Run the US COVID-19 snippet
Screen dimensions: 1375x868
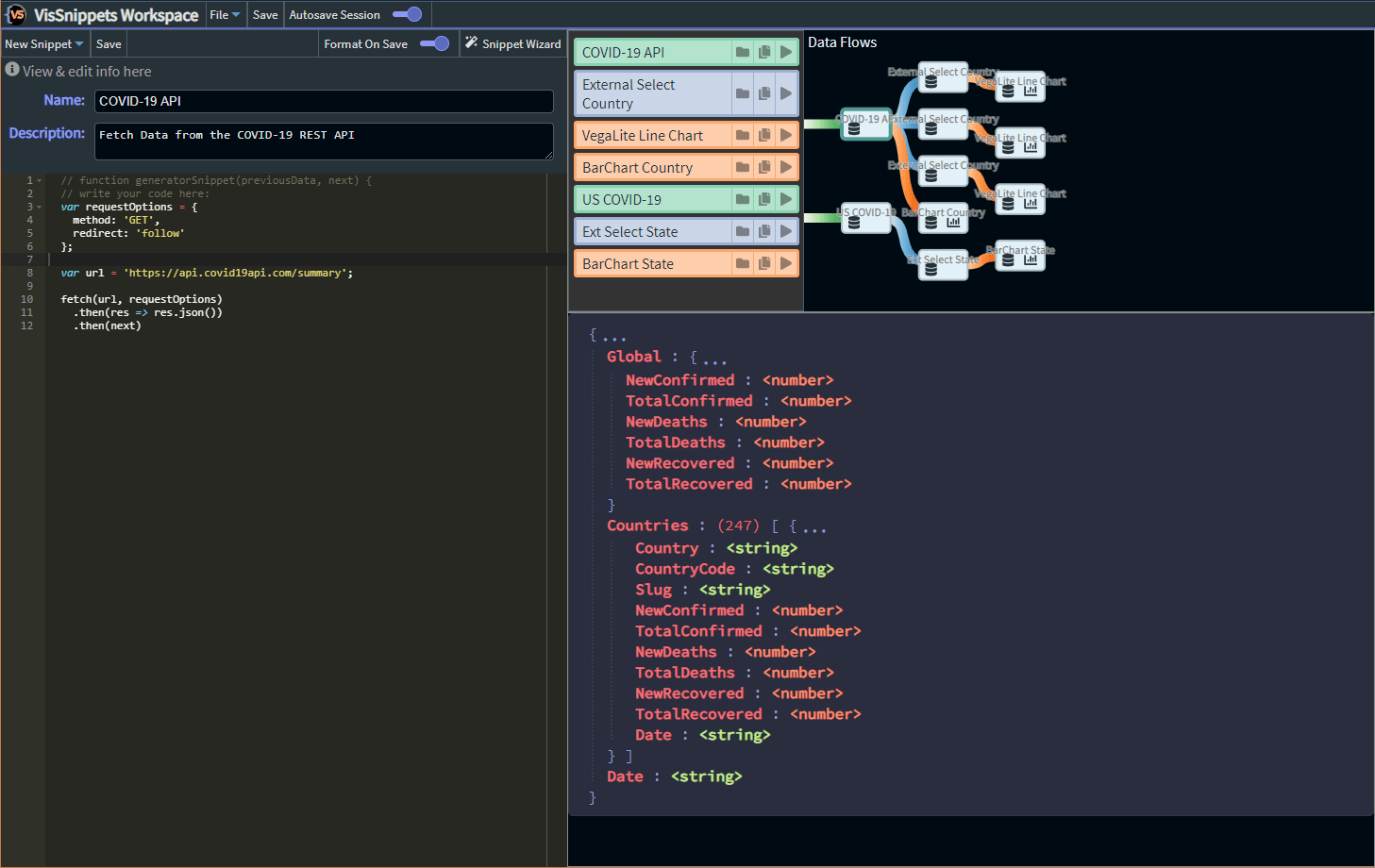click(786, 199)
